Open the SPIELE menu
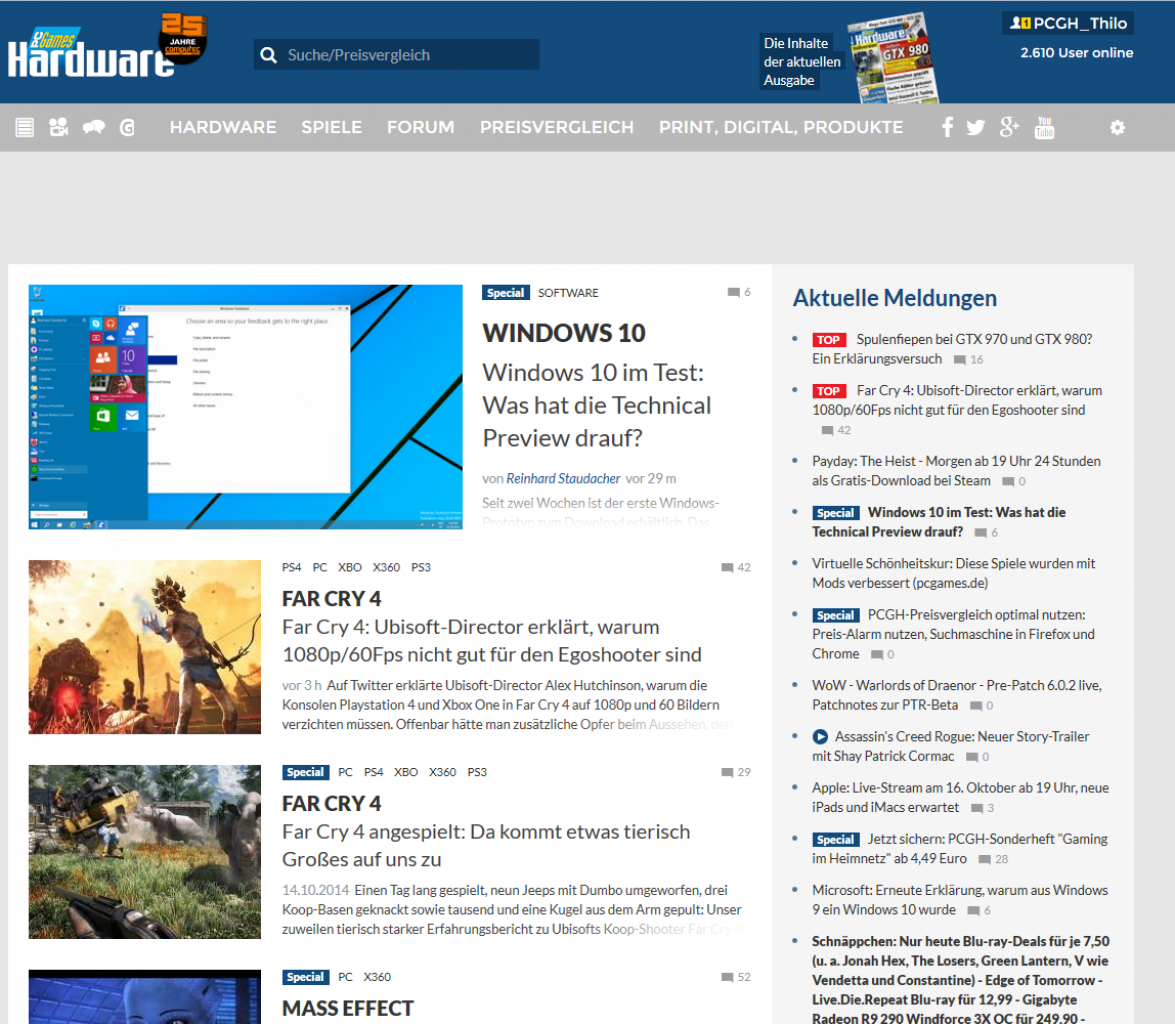 (332, 127)
